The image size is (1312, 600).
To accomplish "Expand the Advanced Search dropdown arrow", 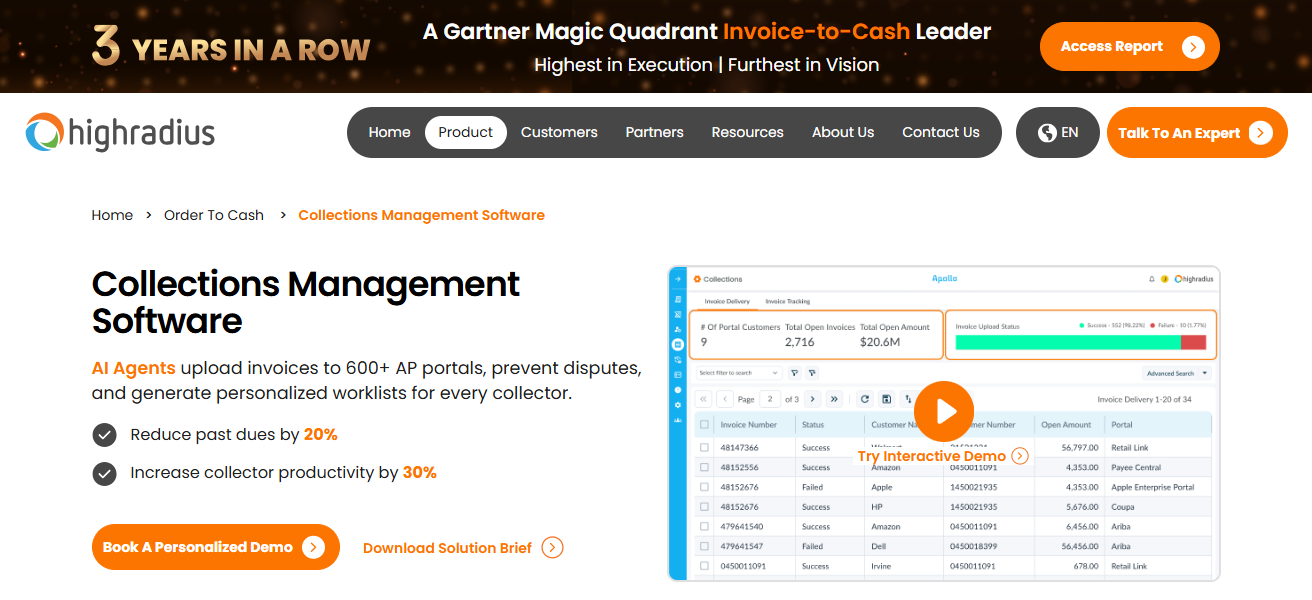I will pyautogui.click(x=1204, y=373).
